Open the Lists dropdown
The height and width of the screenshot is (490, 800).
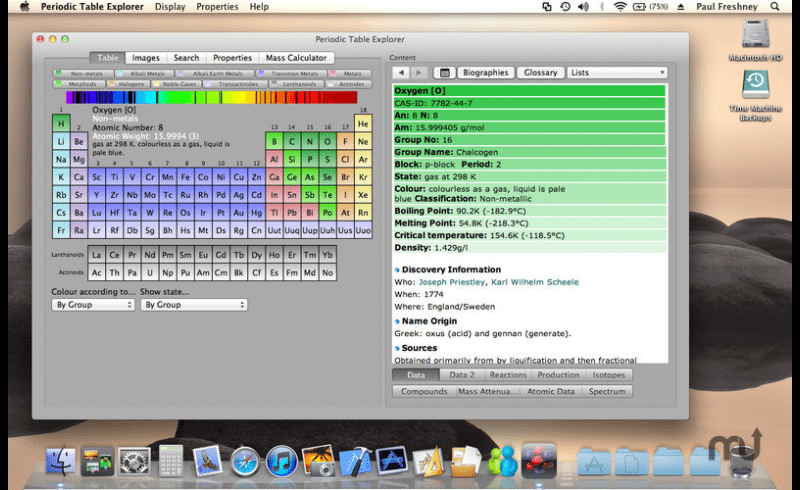tap(617, 72)
